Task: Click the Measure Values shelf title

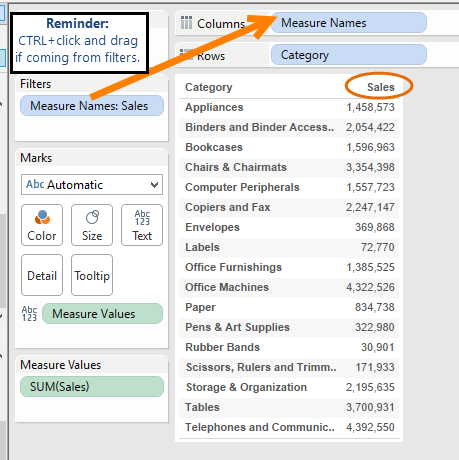Action: tap(61, 365)
